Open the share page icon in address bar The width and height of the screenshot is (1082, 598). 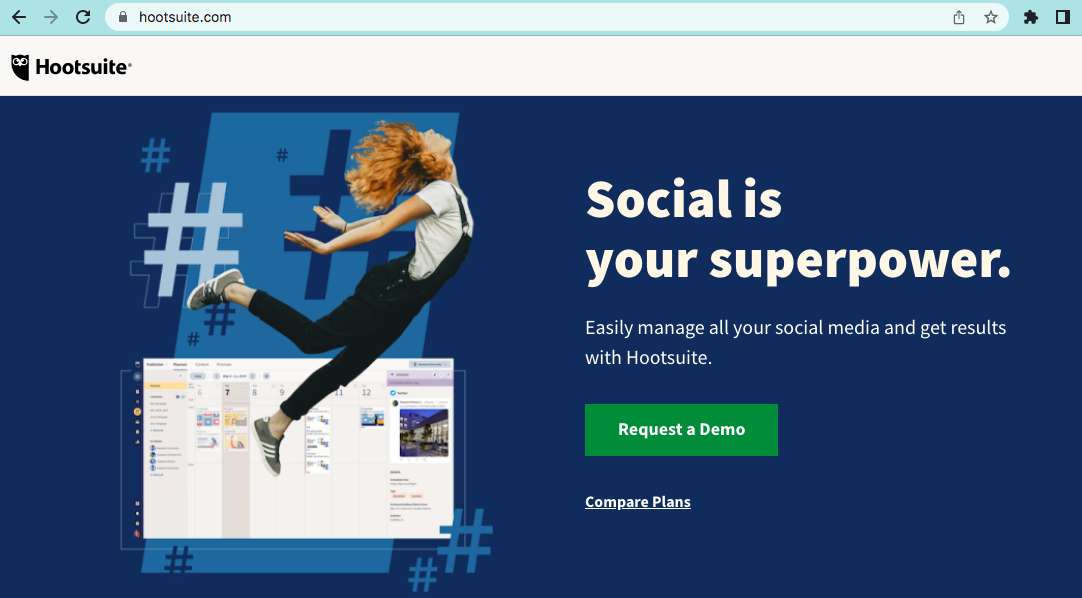tap(958, 17)
